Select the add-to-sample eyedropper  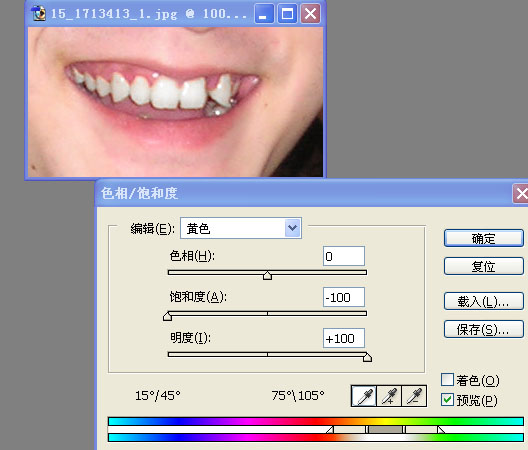pyautogui.click(x=389, y=396)
